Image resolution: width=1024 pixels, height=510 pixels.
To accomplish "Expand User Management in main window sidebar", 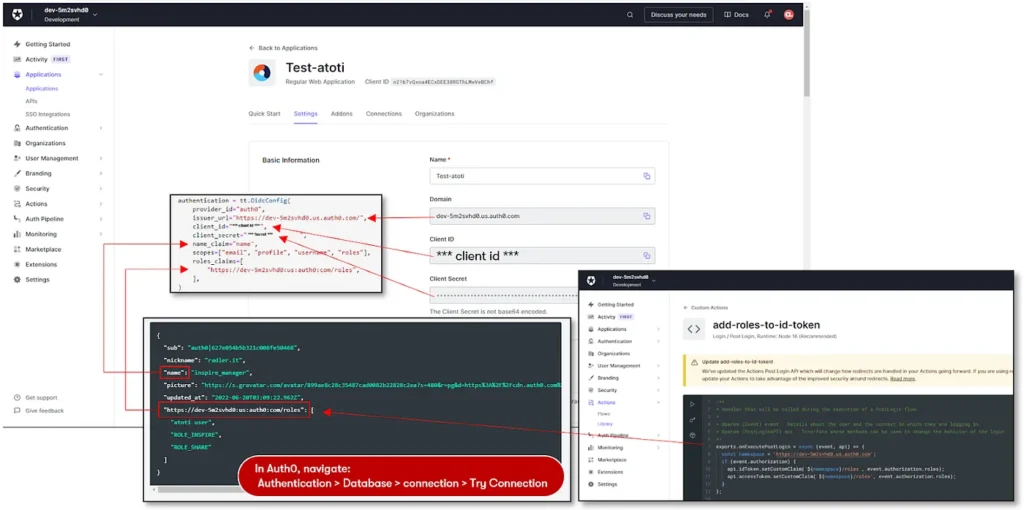I will pos(101,158).
